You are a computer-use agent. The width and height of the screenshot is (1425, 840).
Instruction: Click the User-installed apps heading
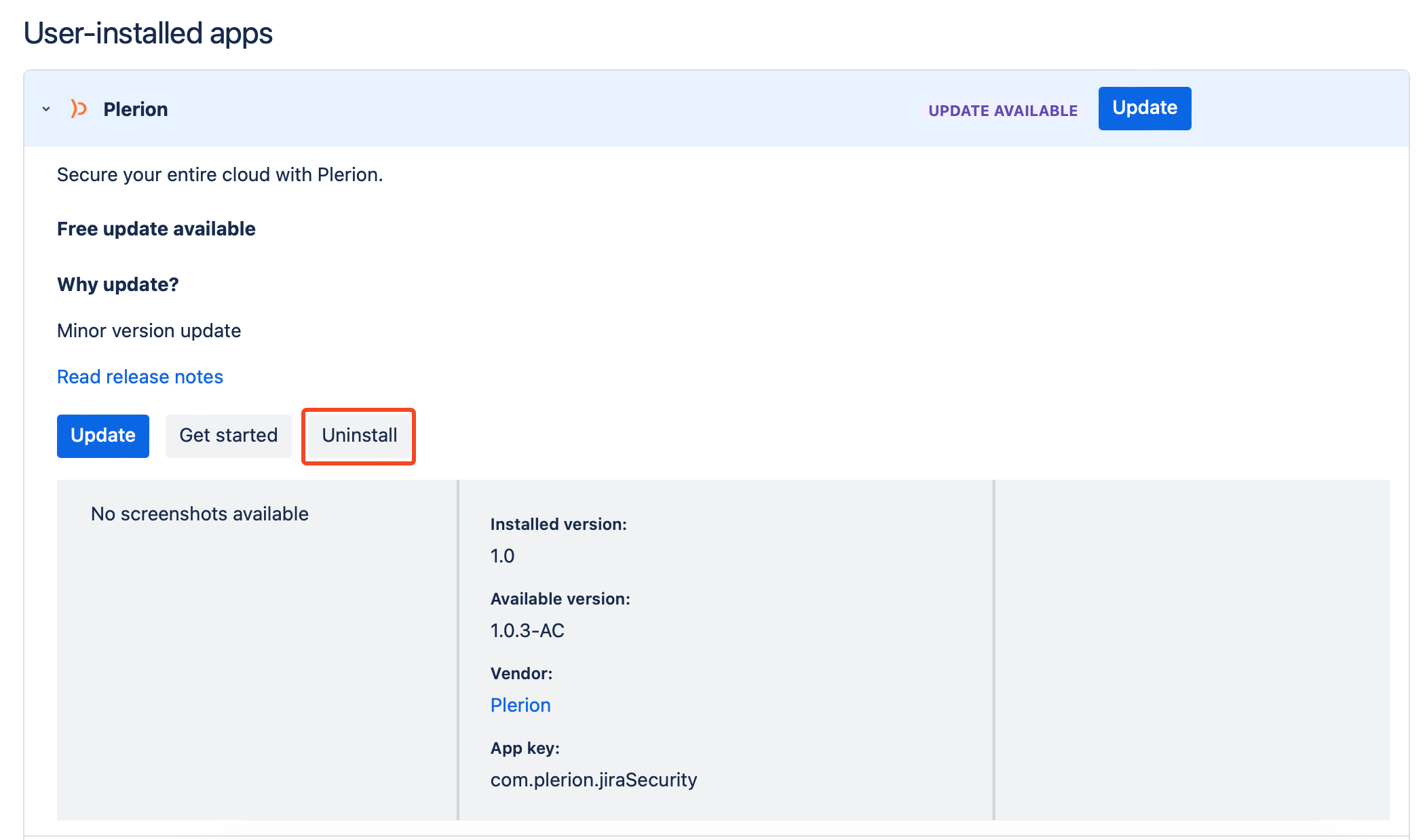[148, 33]
